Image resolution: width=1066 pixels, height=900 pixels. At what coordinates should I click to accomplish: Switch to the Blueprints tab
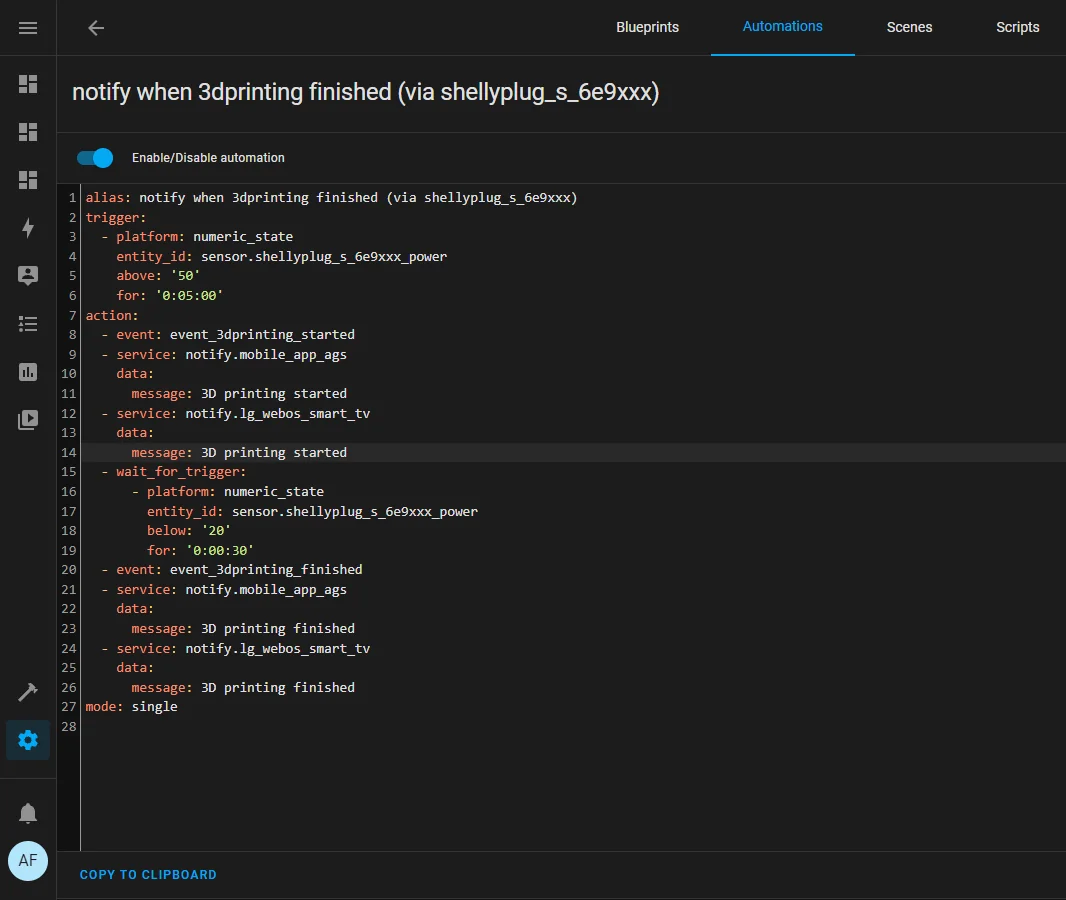click(647, 28)
